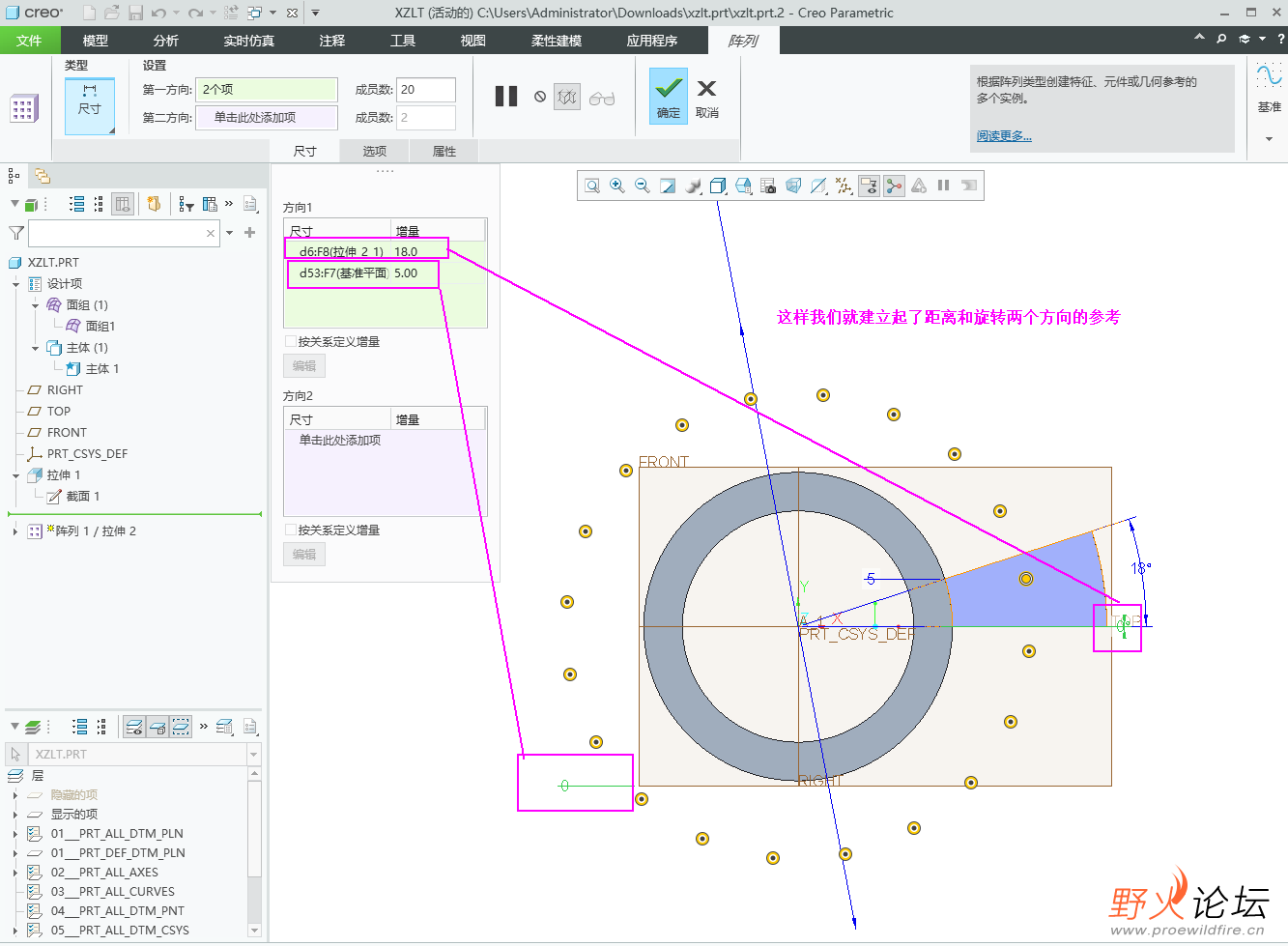Collapse the 面组 (1) tree node
Screen dimensions: 1288x946
pos(36,305)
